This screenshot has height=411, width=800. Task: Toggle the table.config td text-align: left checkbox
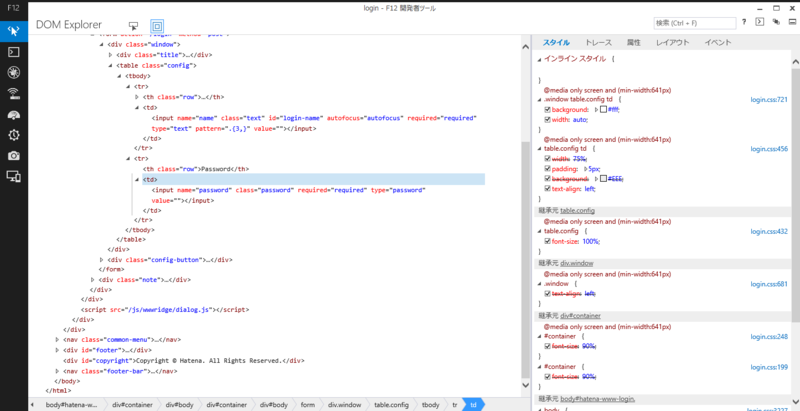(x=547, y=189)
